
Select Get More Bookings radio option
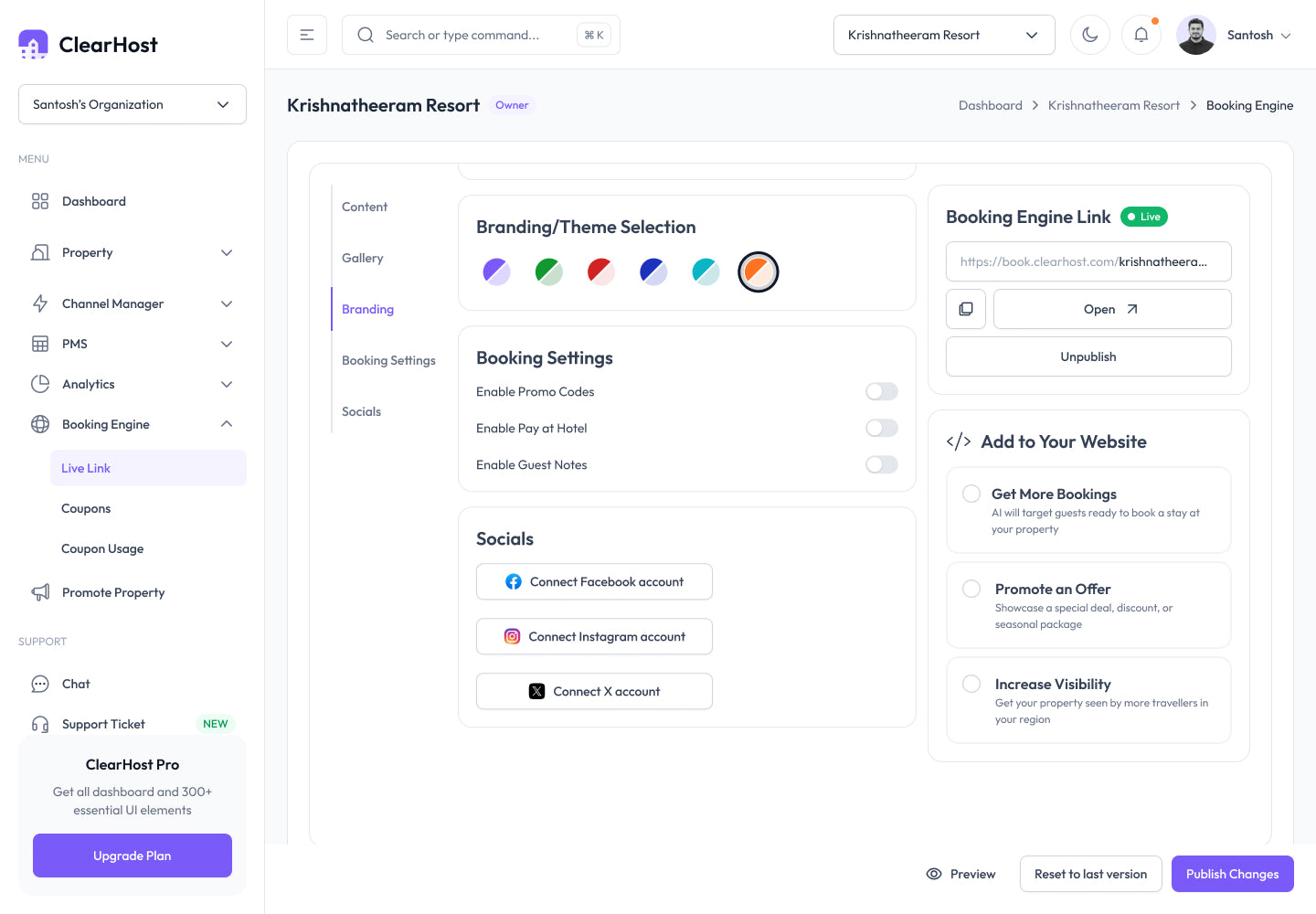click(x=971, y=494)
